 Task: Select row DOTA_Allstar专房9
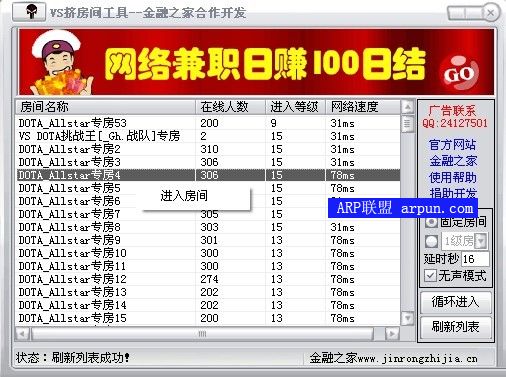tap(208, 240)
